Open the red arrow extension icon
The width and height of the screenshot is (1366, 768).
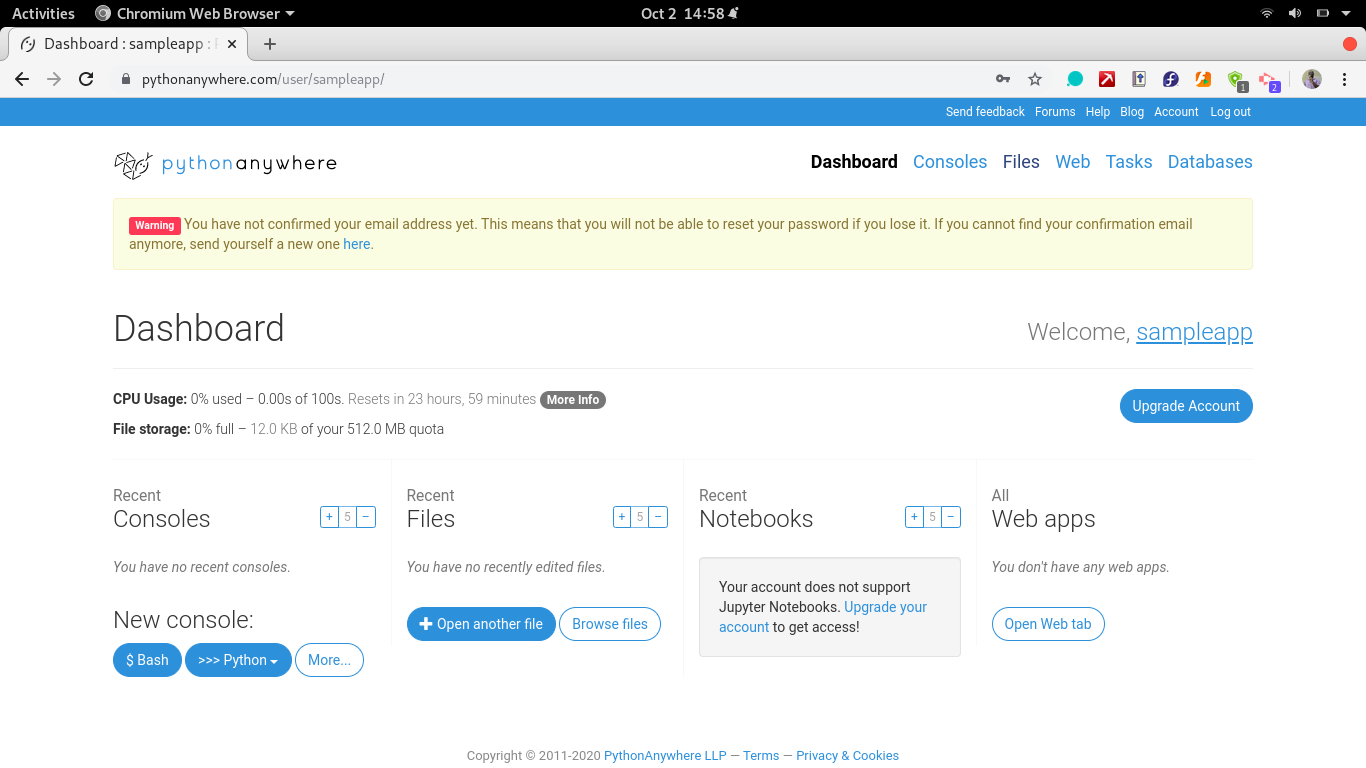1107,79
